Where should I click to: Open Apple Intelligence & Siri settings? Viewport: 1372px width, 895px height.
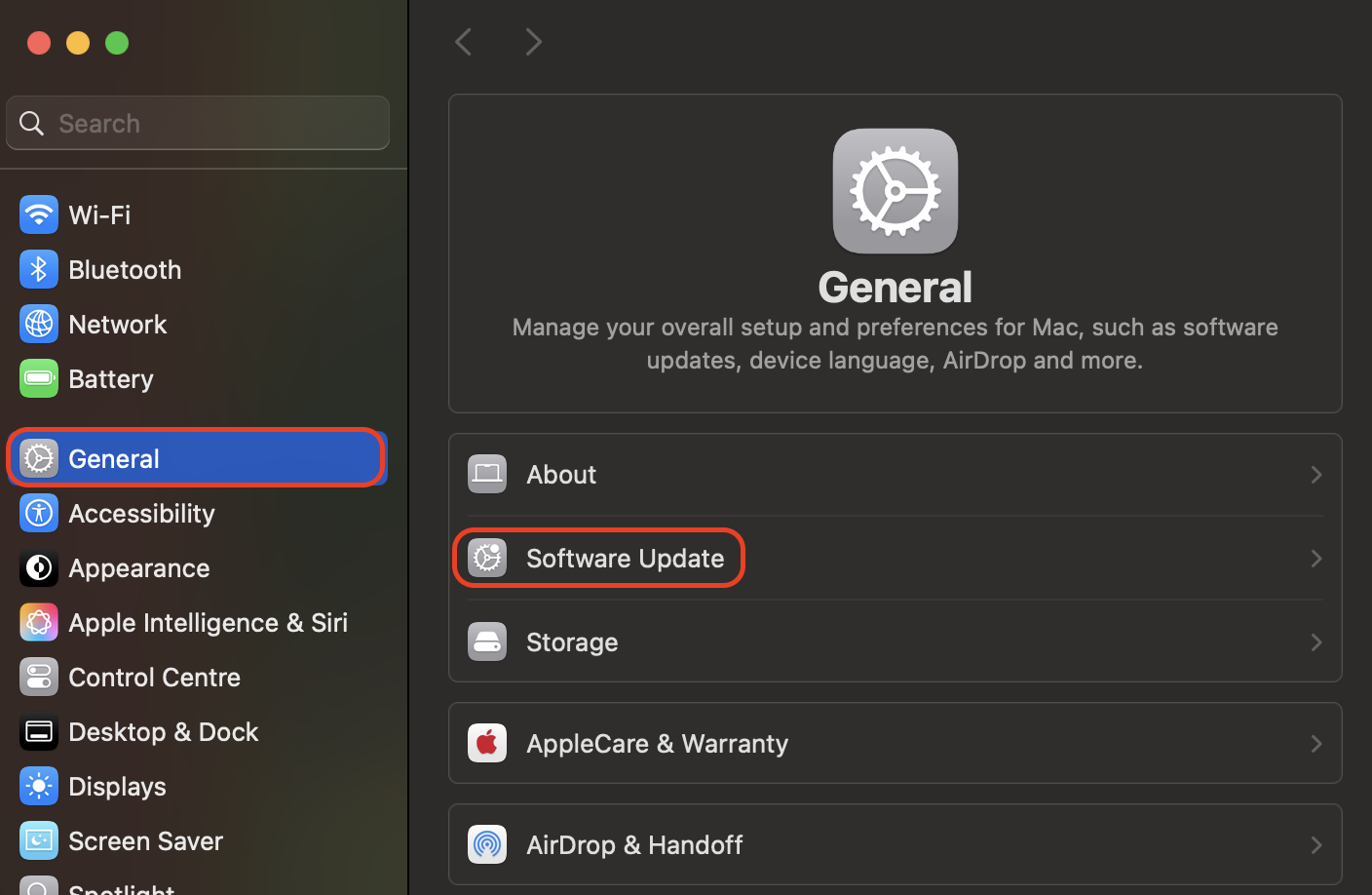208,622
